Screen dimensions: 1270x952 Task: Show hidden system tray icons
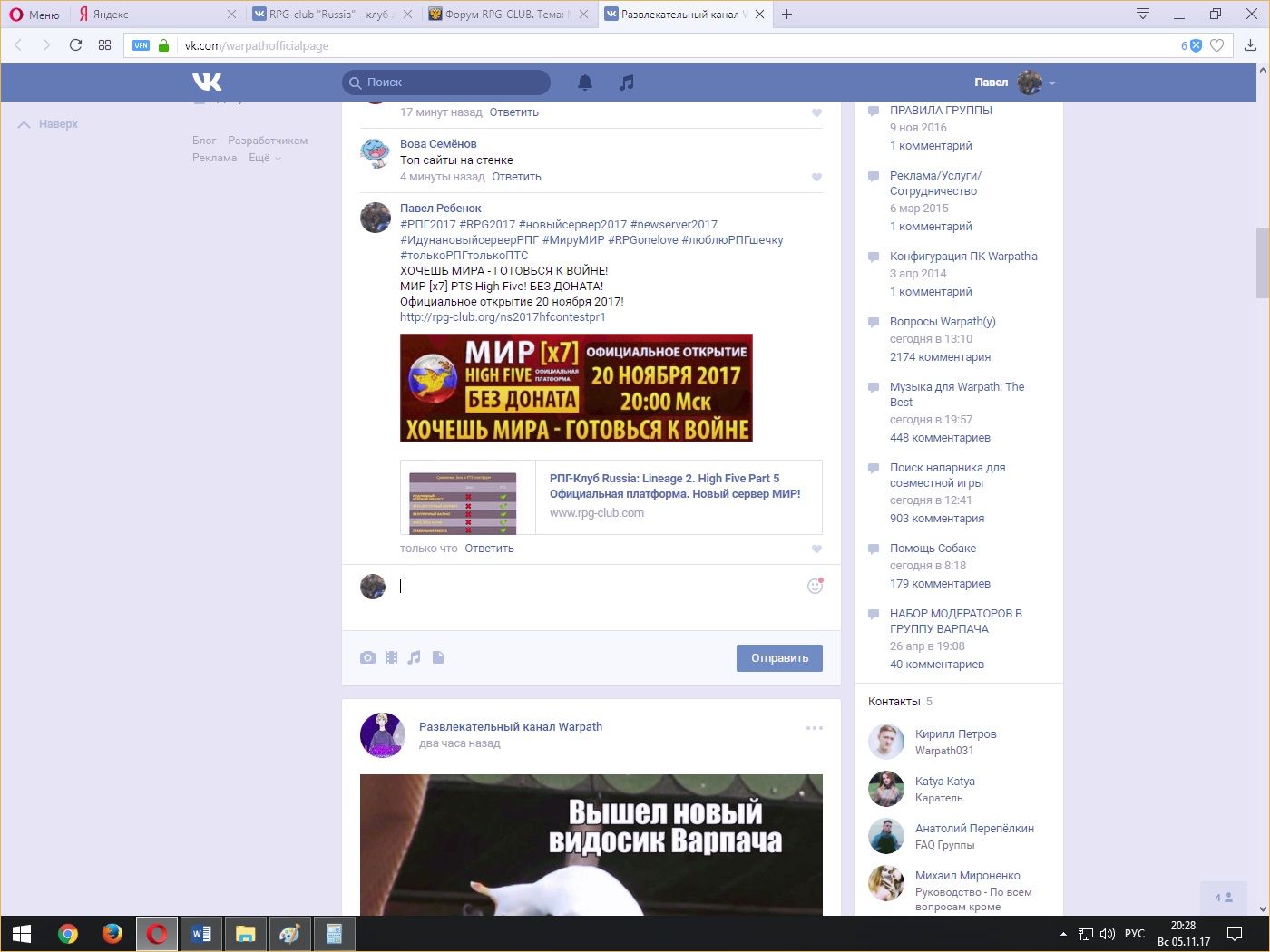click(1063, 933)
